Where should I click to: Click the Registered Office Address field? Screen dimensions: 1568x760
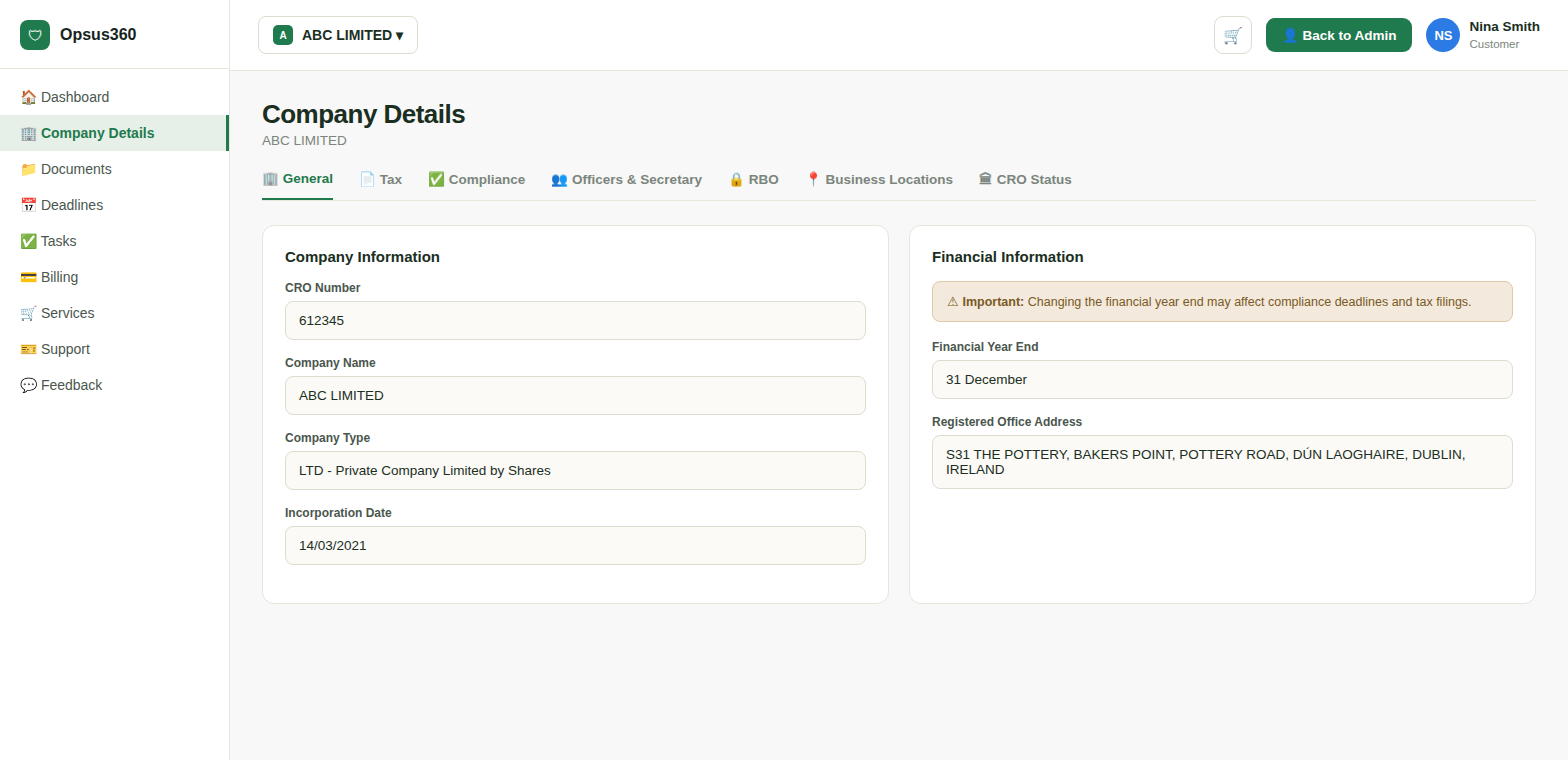point(1222,462)
